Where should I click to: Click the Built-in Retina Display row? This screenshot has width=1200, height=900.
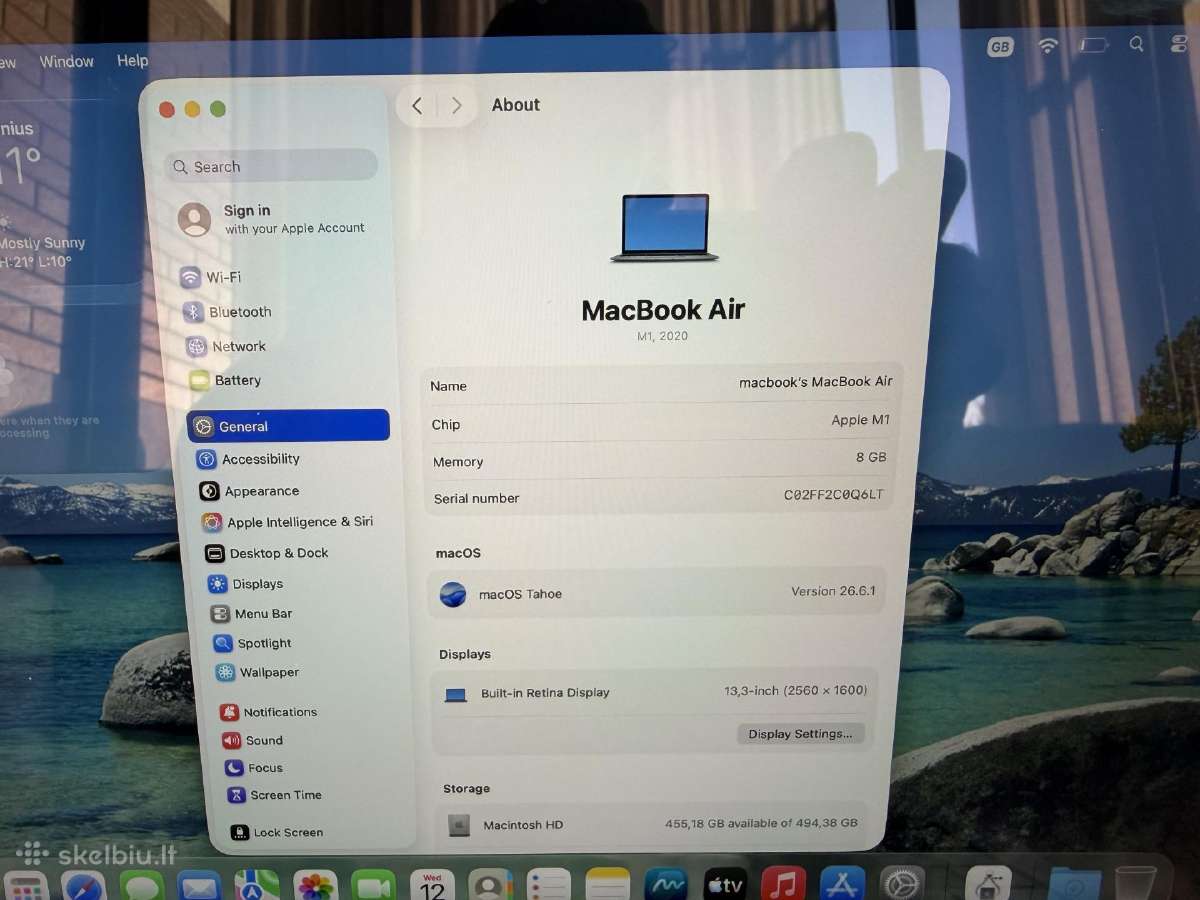coord(656,692)
